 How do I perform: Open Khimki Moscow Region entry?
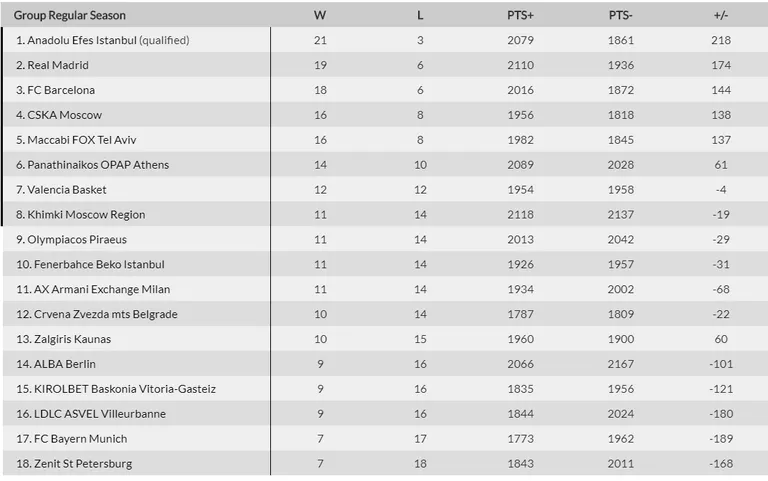[86, 215]
